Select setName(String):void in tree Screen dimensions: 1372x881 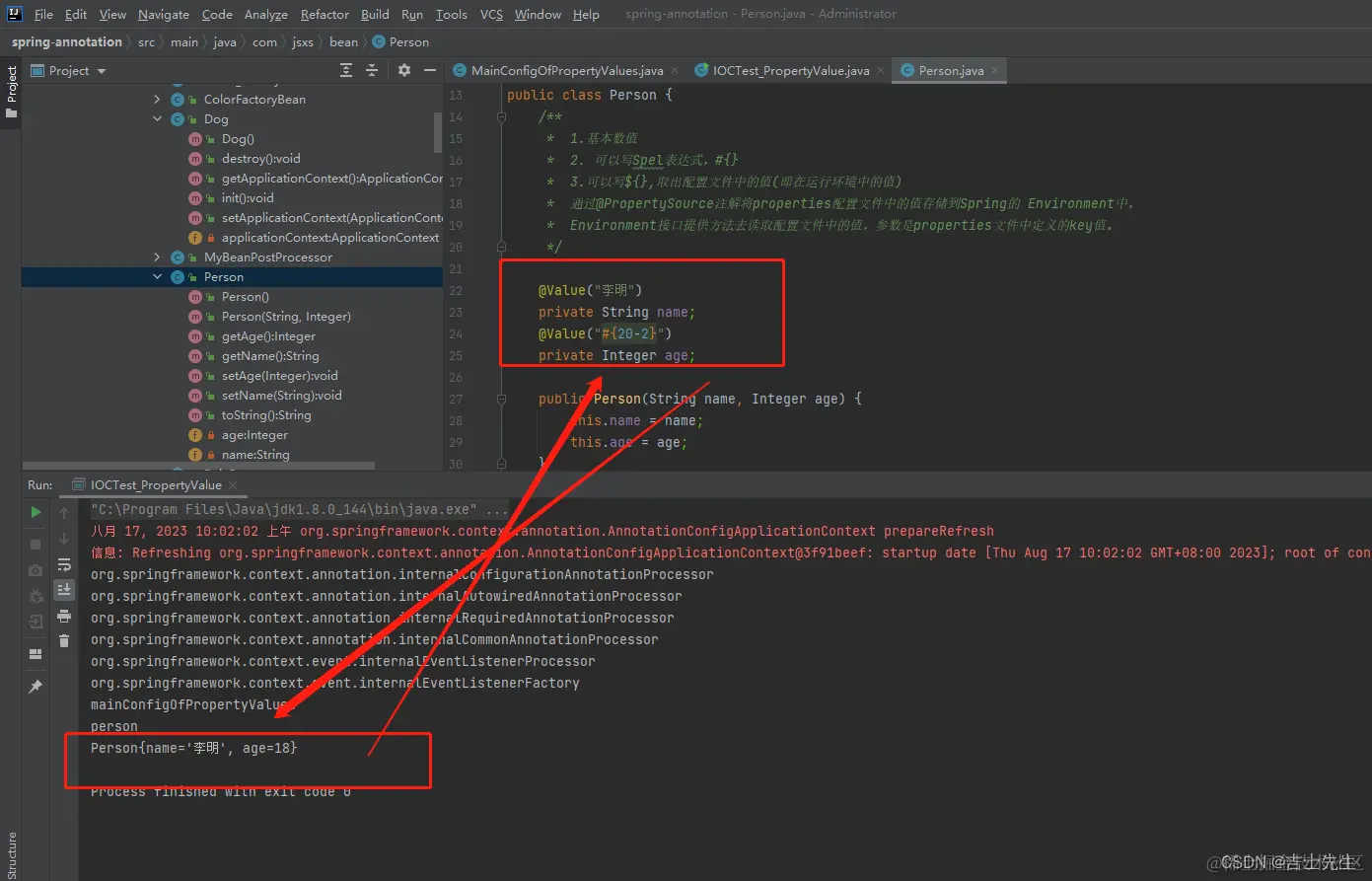click(282, 396)
